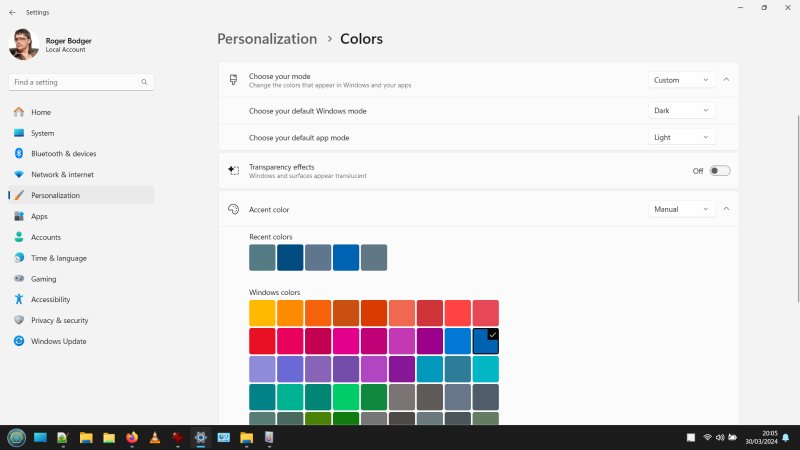Screen dimensions: 800x450
Task: Open the blue desktop icon beside Start
Action: click(40, 438)
